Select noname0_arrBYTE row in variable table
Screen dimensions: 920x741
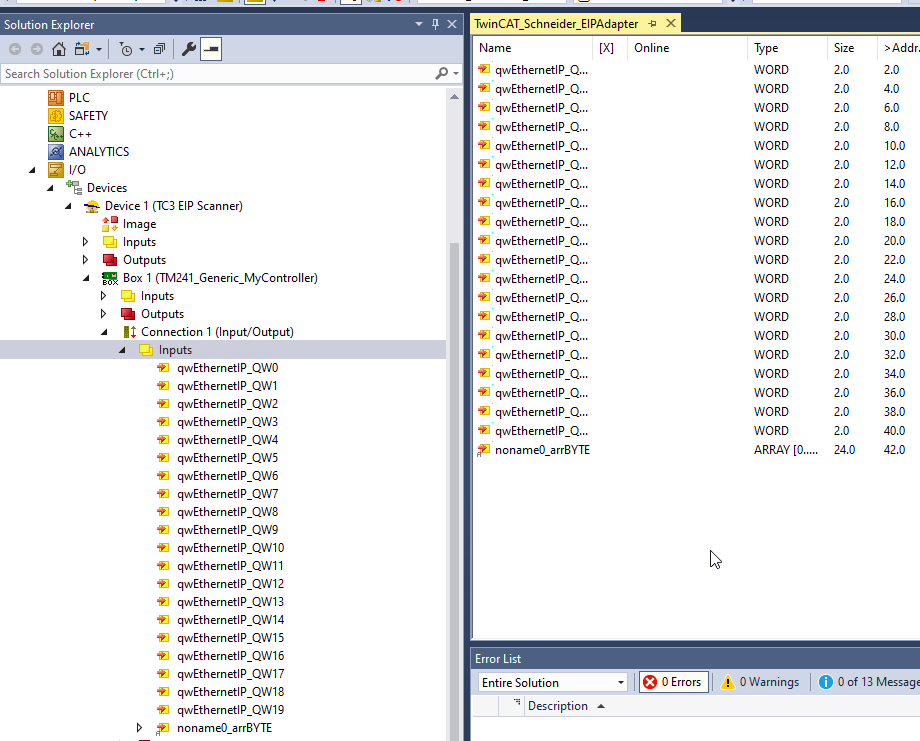(697, 450)
